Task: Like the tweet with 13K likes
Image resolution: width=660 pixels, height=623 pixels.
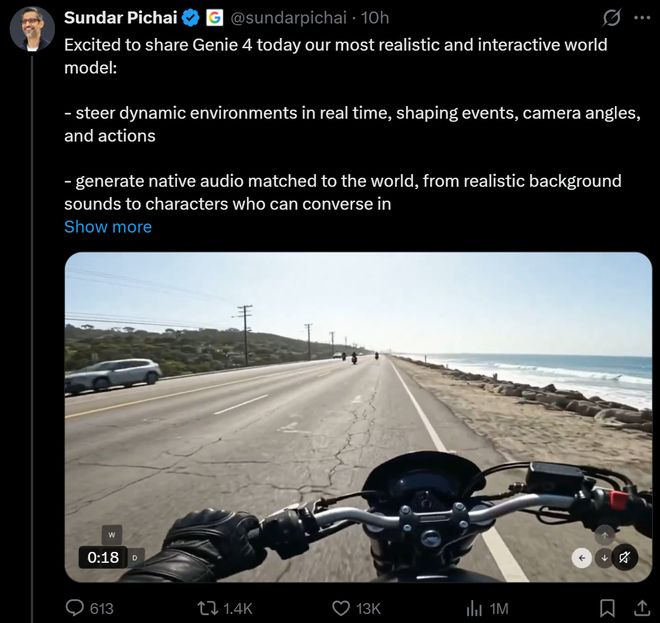Action: pyautogui.click(x=356, y=608)
